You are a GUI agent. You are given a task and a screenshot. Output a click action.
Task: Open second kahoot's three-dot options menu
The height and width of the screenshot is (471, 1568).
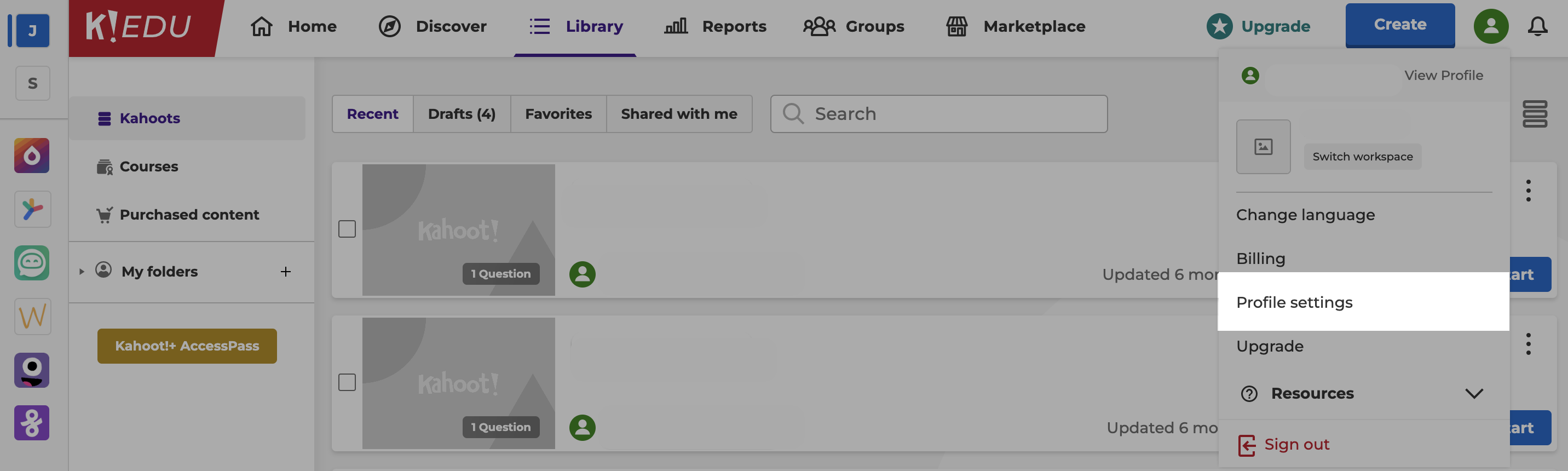tap(1528, 344)
